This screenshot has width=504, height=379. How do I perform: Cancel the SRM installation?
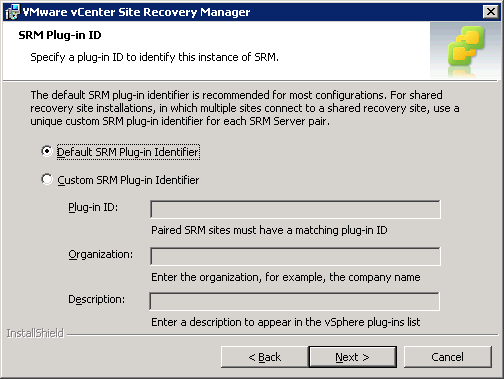pyautogui.click(x=447, y=357)
